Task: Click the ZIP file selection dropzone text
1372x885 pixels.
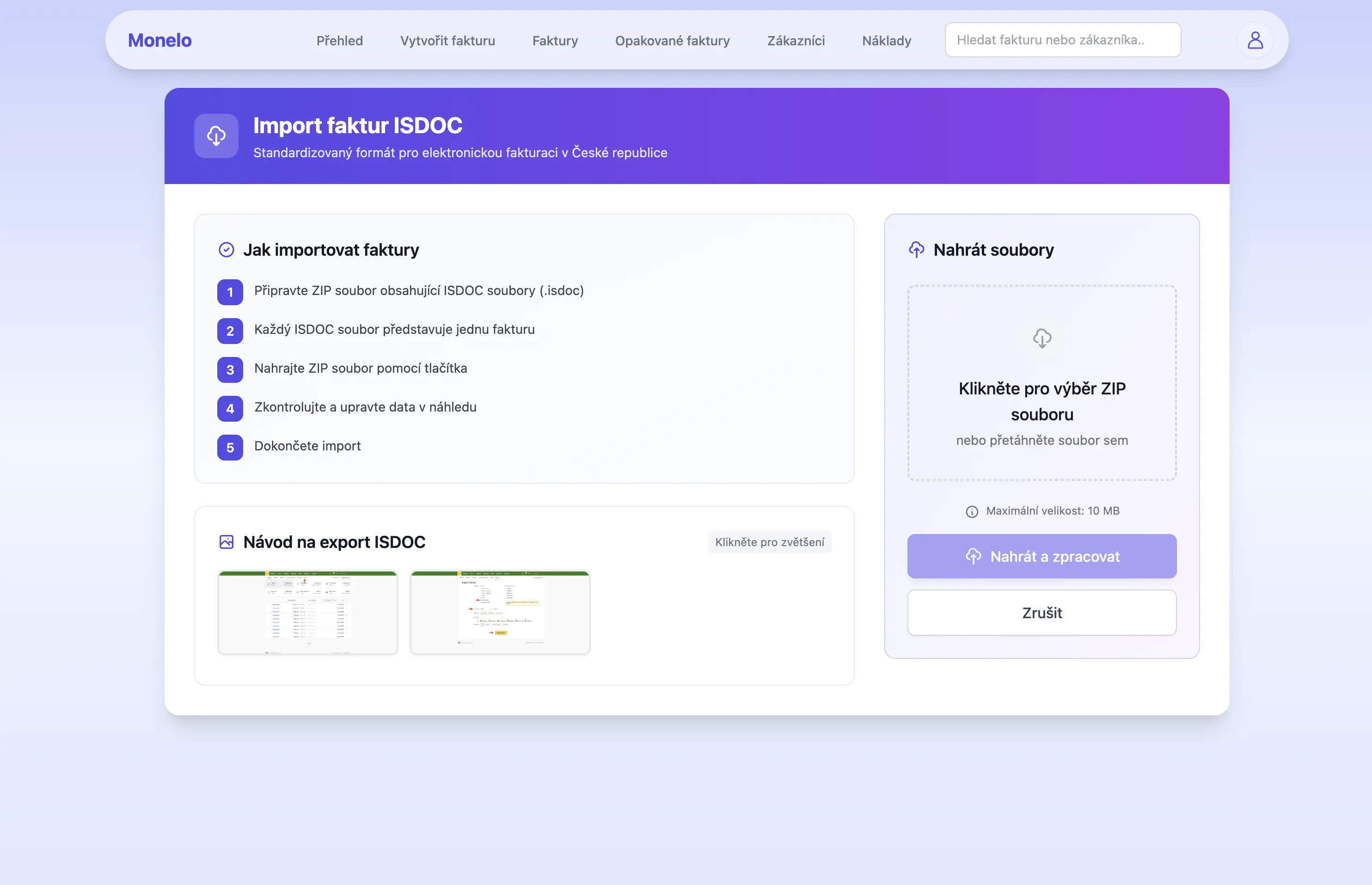Action: (1041, 401)
